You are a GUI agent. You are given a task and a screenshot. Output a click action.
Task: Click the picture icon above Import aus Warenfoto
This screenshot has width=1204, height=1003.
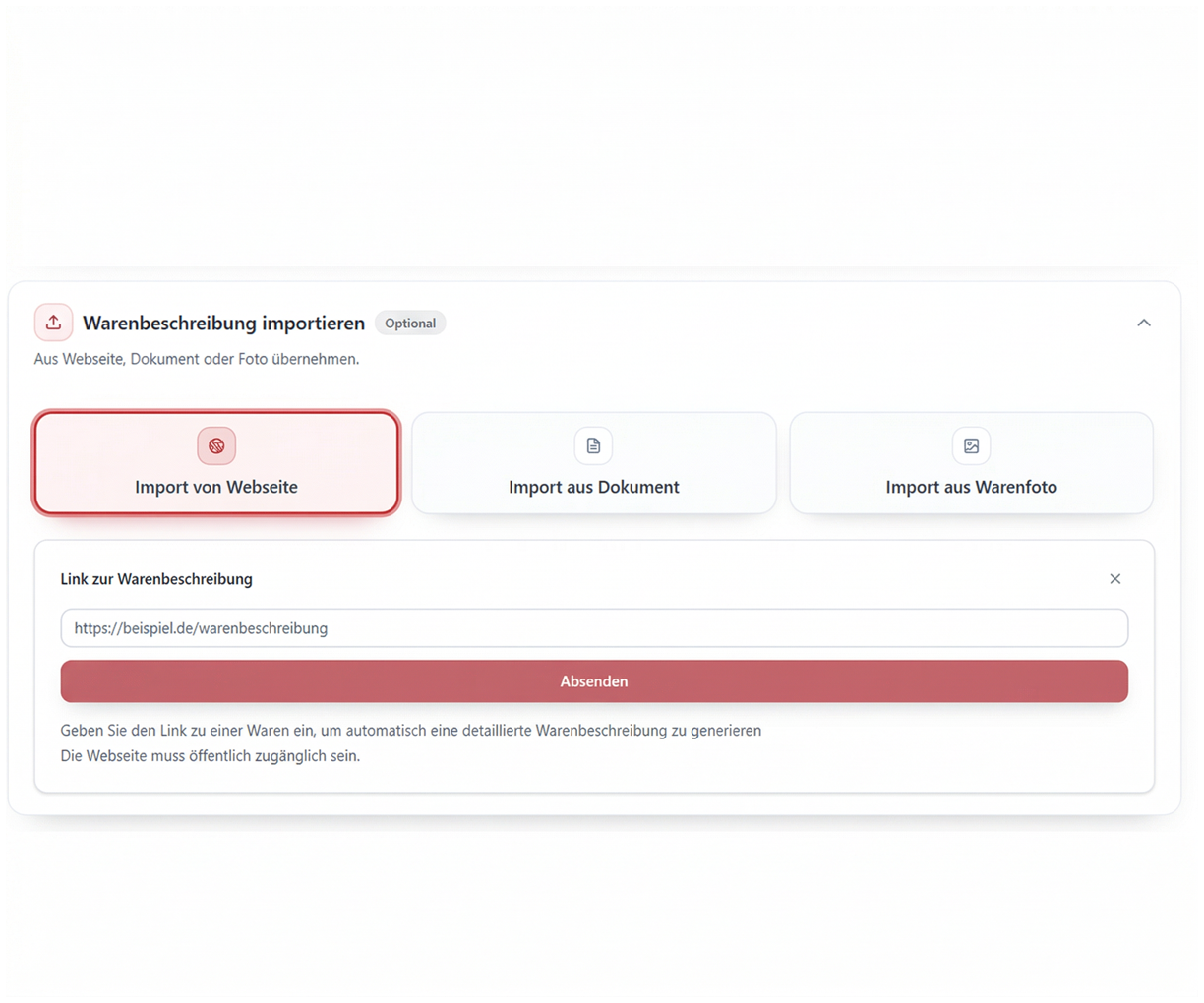(971, 446)
